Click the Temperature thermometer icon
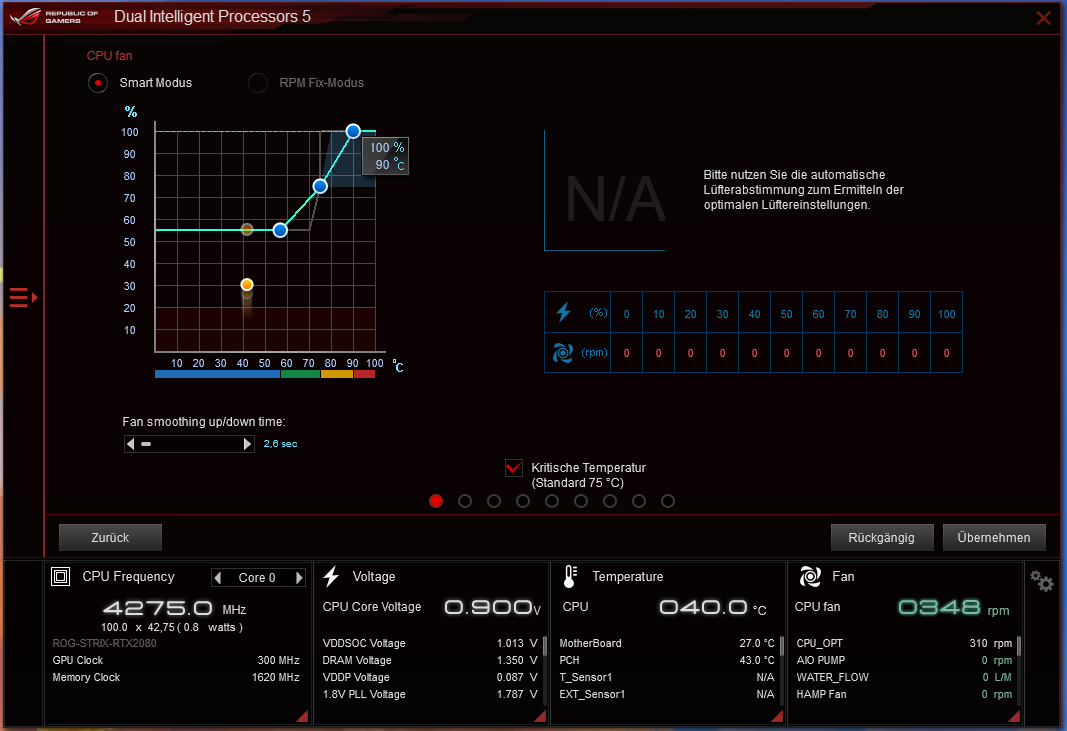 pyautogui.click(x=570, y=576)
